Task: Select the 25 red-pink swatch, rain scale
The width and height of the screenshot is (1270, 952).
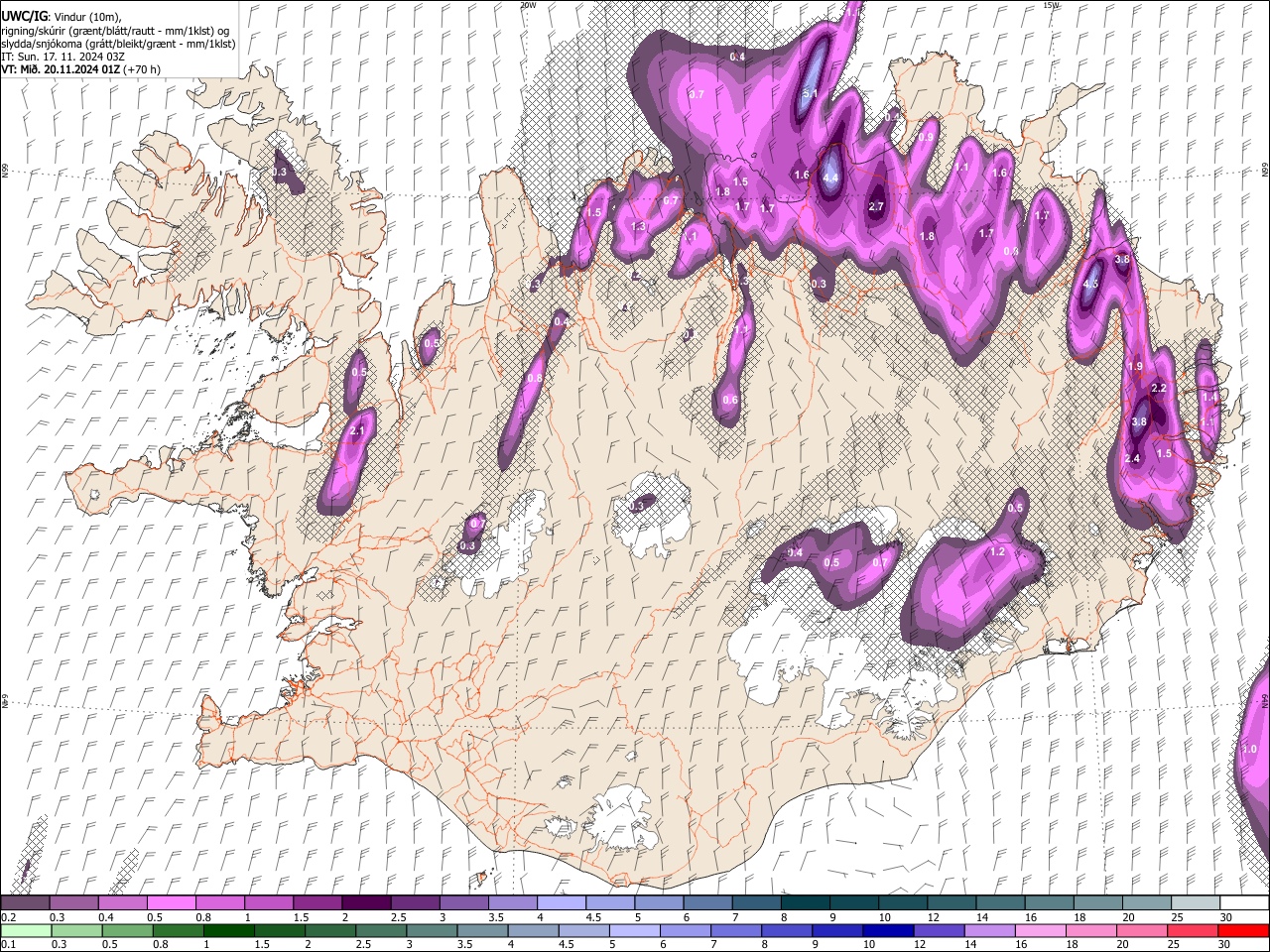Action: click(1192, 930)
